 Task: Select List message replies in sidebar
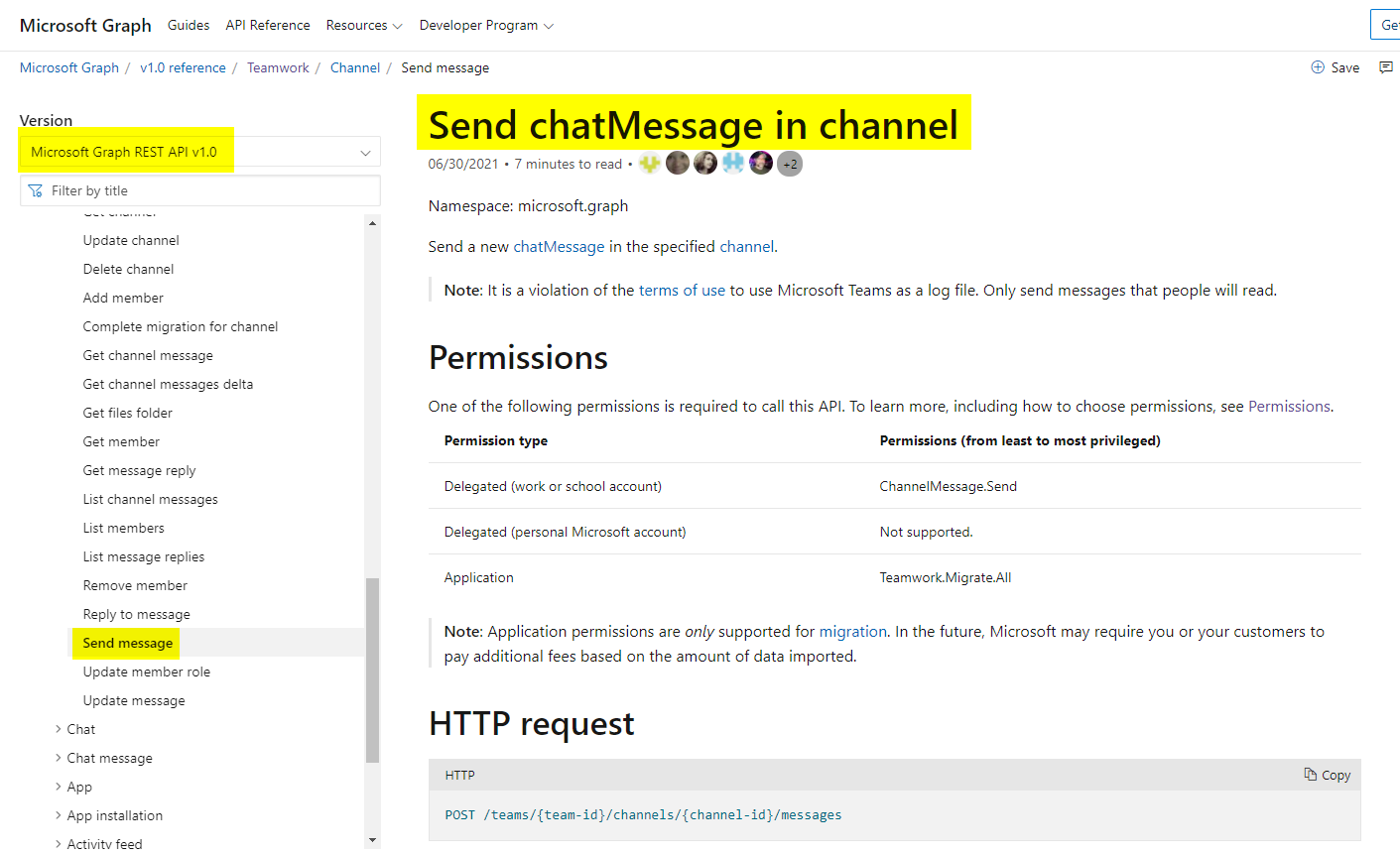(143, 556)
